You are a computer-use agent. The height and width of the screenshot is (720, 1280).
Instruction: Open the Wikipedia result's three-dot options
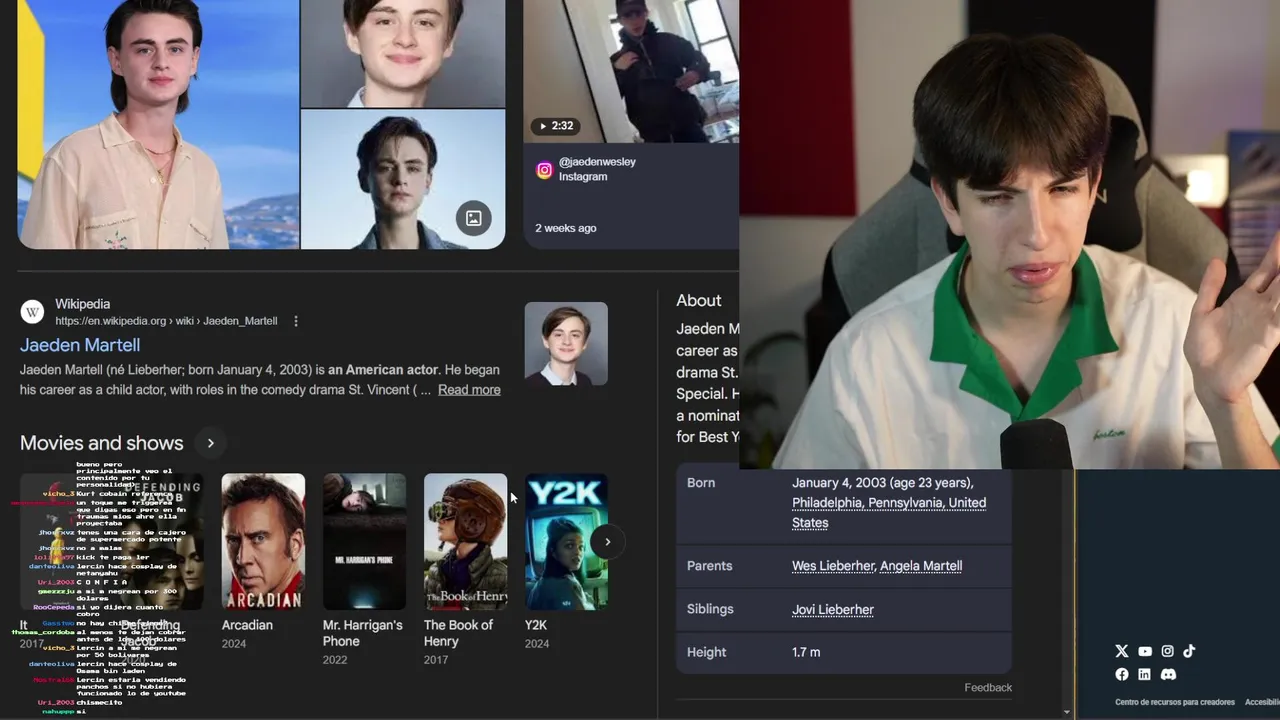(x=296, y=321)
